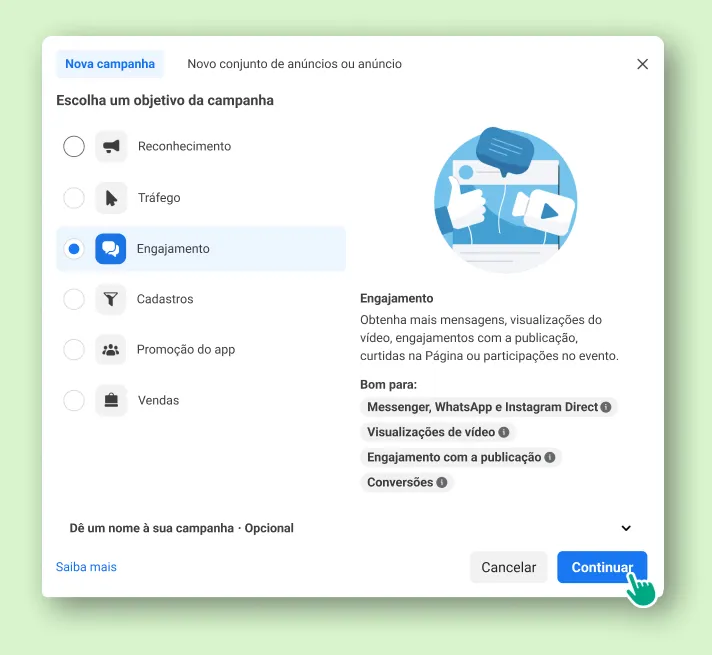Select the Reconhecimento radio button
The image size is (712, 655).
pyautogui.click(x=74, y=146)
